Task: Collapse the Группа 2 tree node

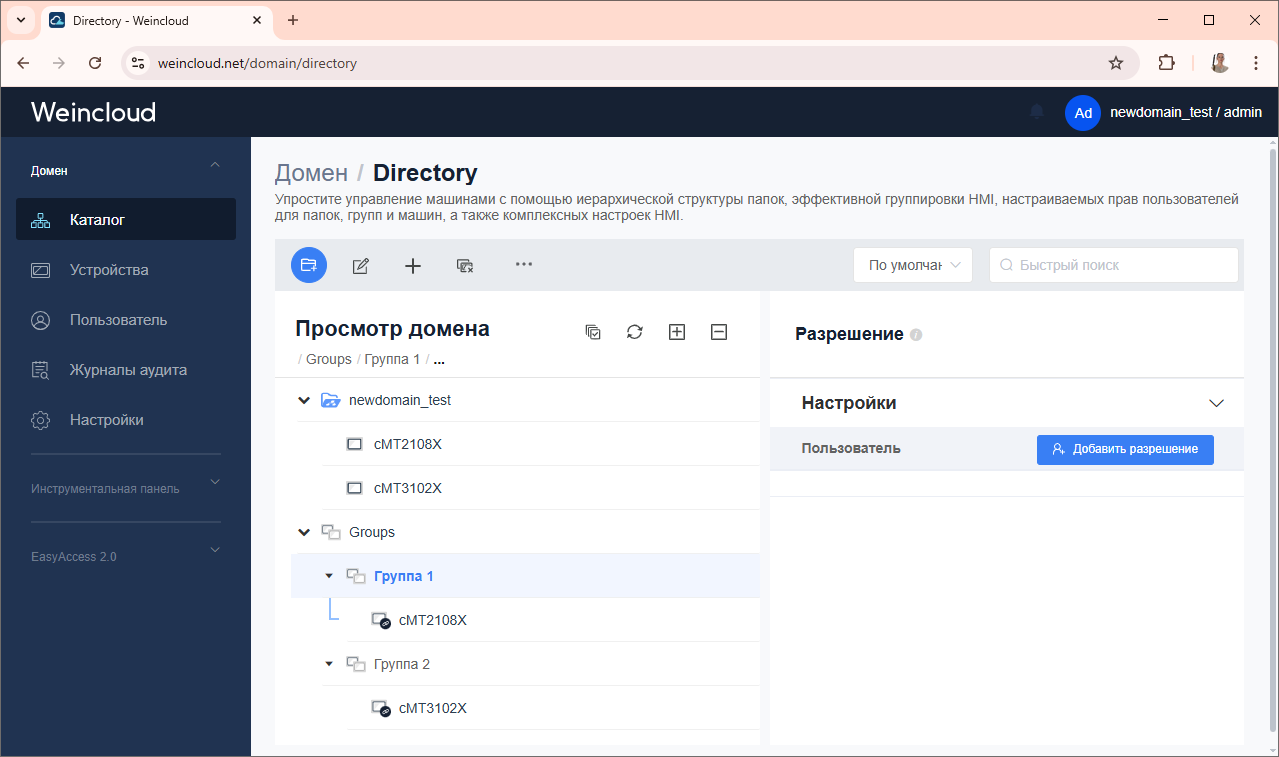Action: [x=329, y=664]
